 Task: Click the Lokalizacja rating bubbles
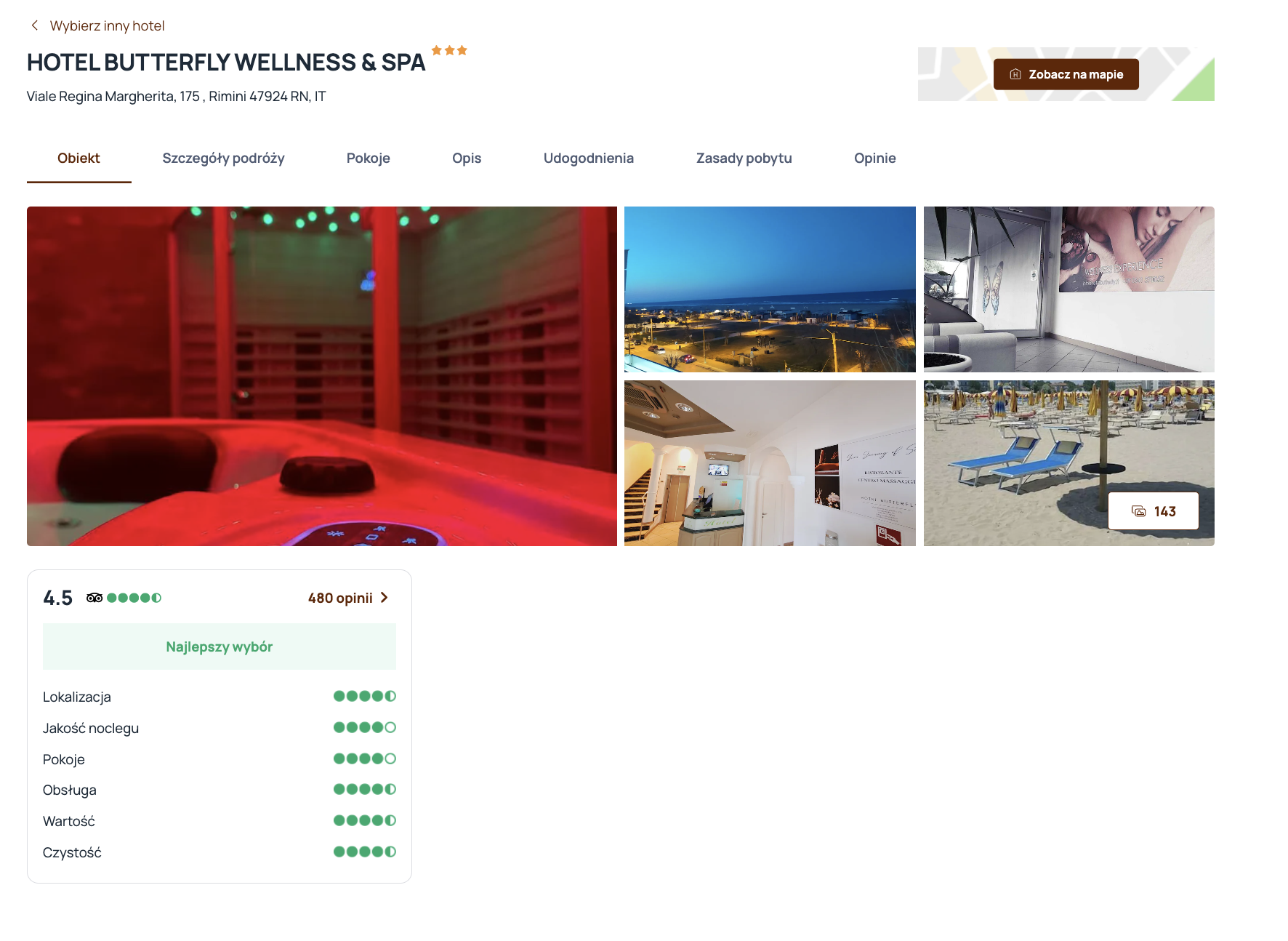pos(365,696)
